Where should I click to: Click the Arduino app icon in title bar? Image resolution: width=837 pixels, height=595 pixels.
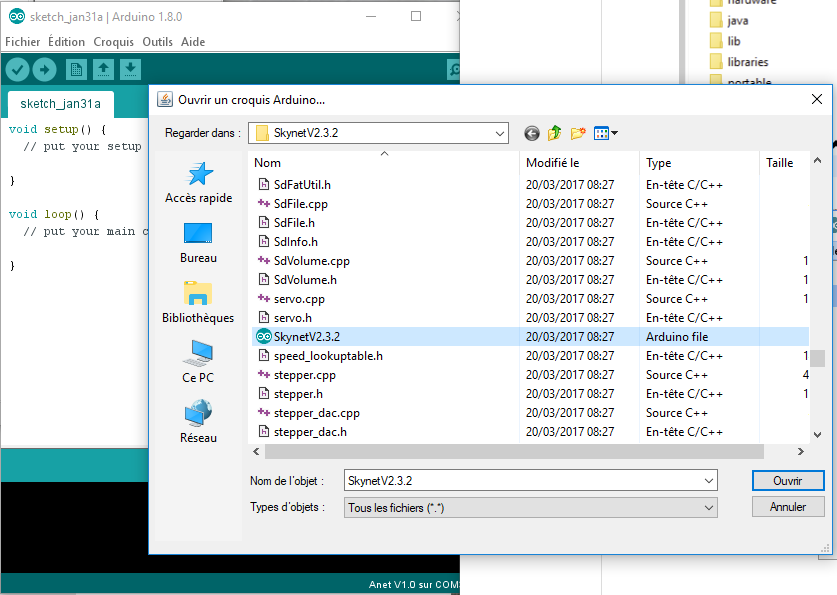(x=17, y=17)
